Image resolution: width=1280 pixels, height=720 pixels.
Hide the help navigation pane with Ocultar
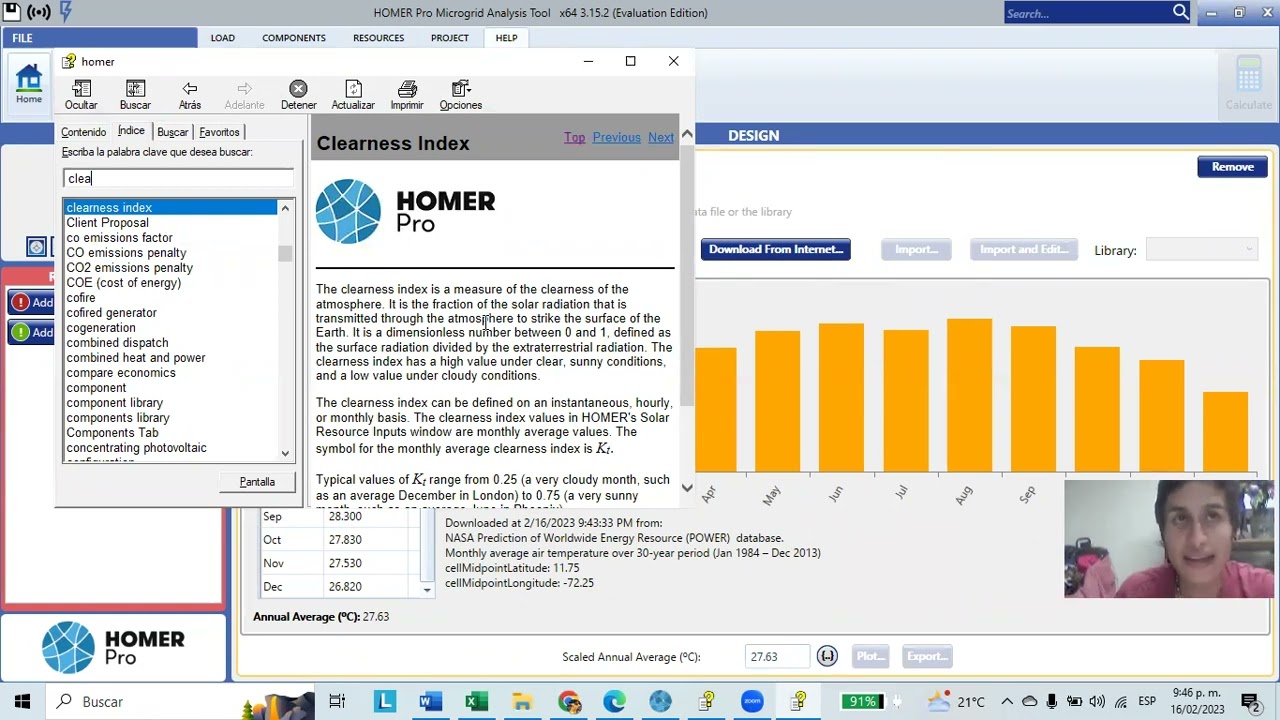81,95
